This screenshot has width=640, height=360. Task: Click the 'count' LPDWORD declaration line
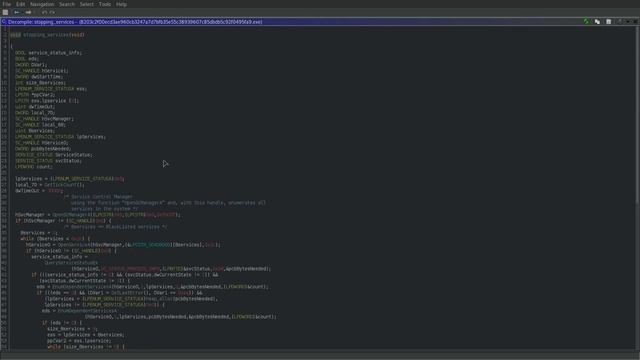click(x=34, y=167)
